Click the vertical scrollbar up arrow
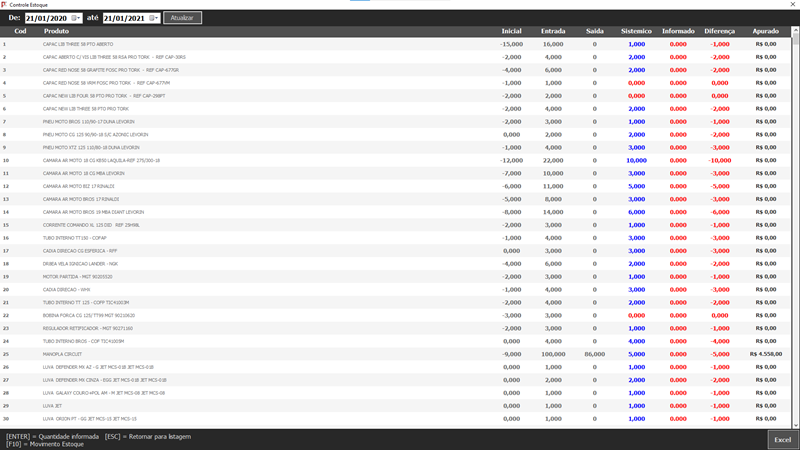This screenshot has width=800, height=450. click(795, 31)
